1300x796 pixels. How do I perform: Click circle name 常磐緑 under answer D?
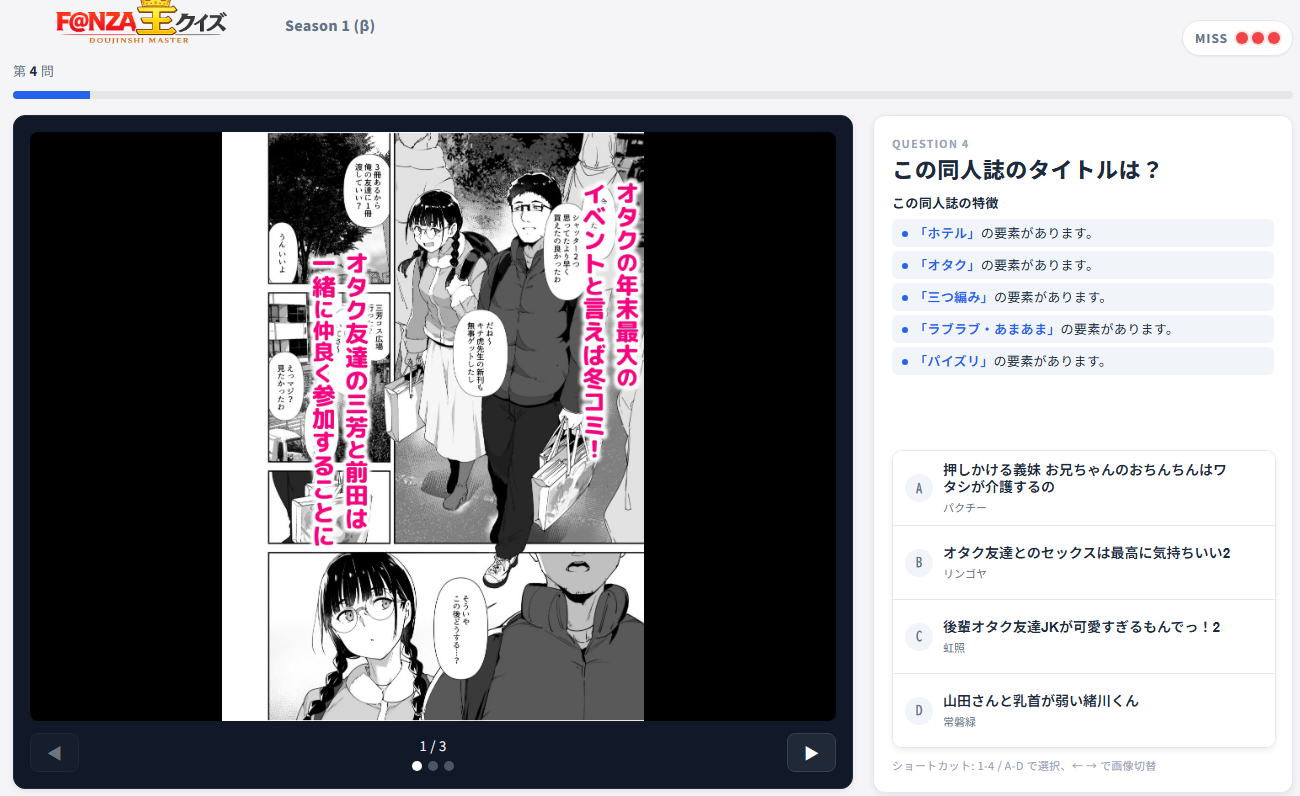coord(959,722)
